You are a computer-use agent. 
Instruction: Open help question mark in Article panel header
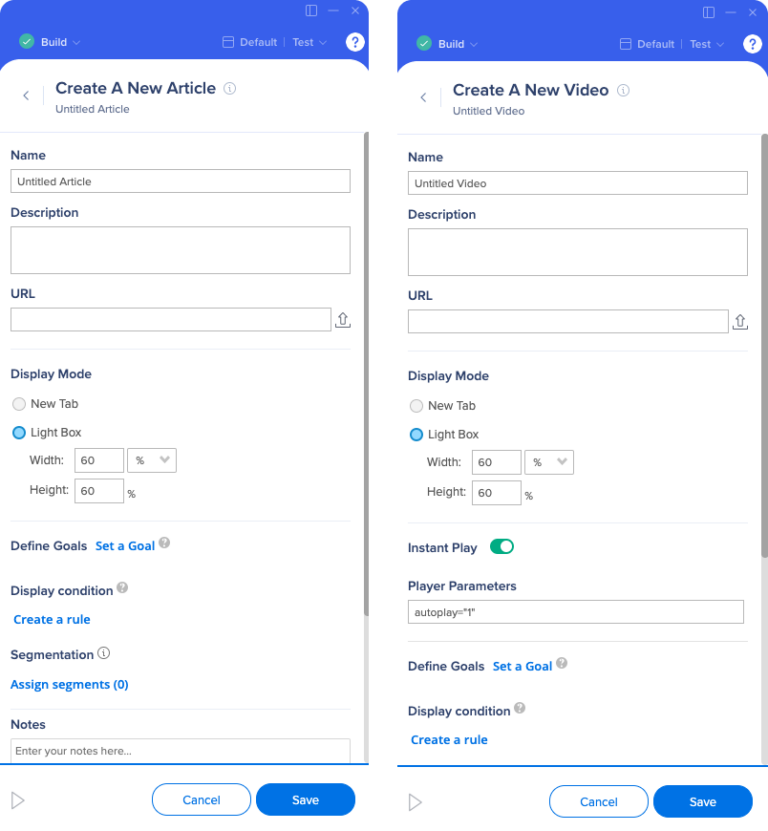355,42
